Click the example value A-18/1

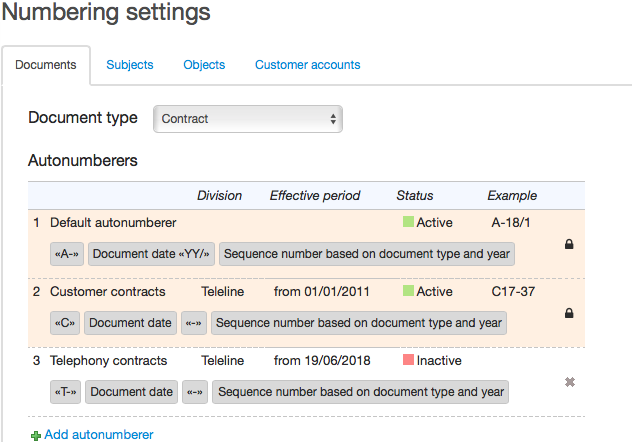point(511,222)
